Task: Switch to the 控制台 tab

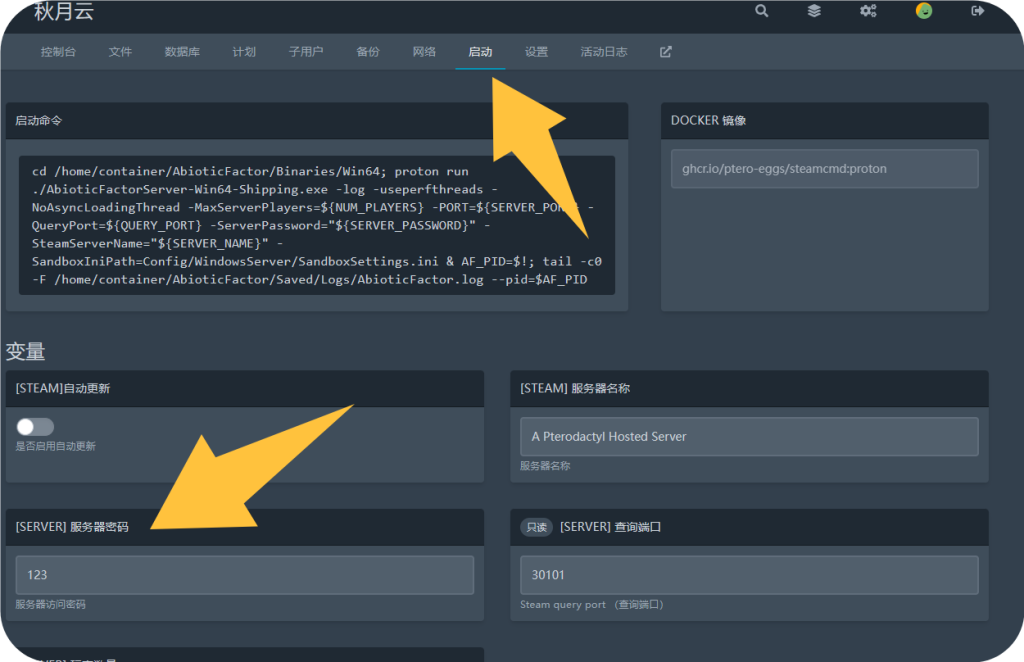Action: [x=58, y=52]
